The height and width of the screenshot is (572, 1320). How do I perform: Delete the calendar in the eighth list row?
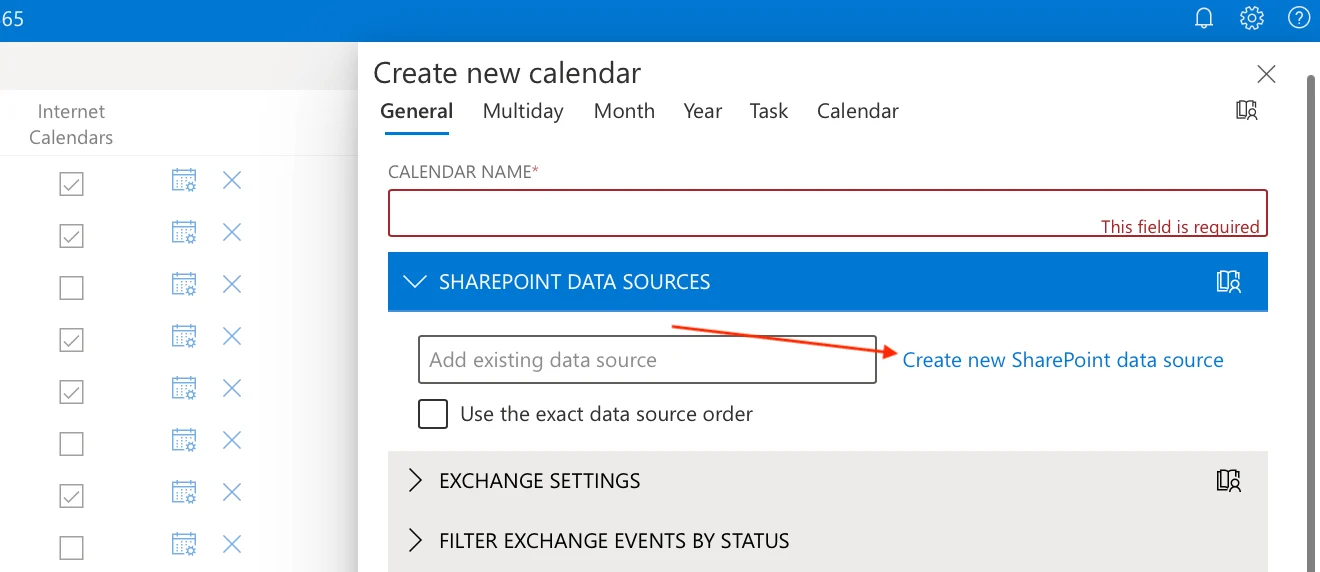(232, 544)
